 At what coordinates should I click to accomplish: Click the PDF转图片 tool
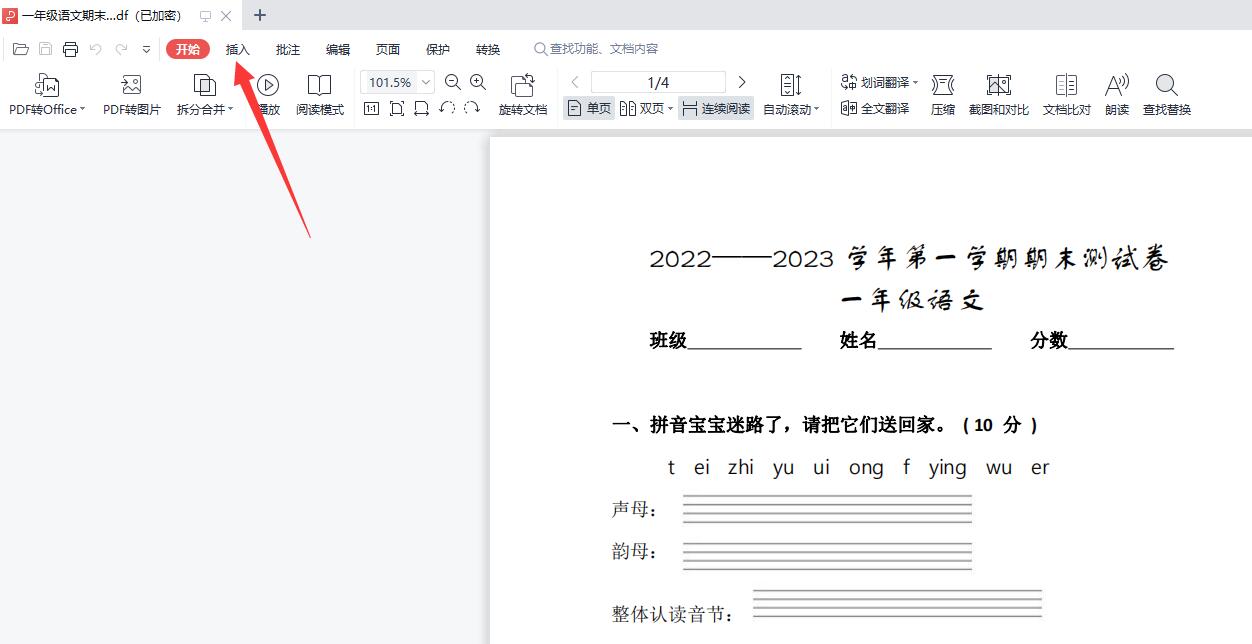tap(130, 95)
